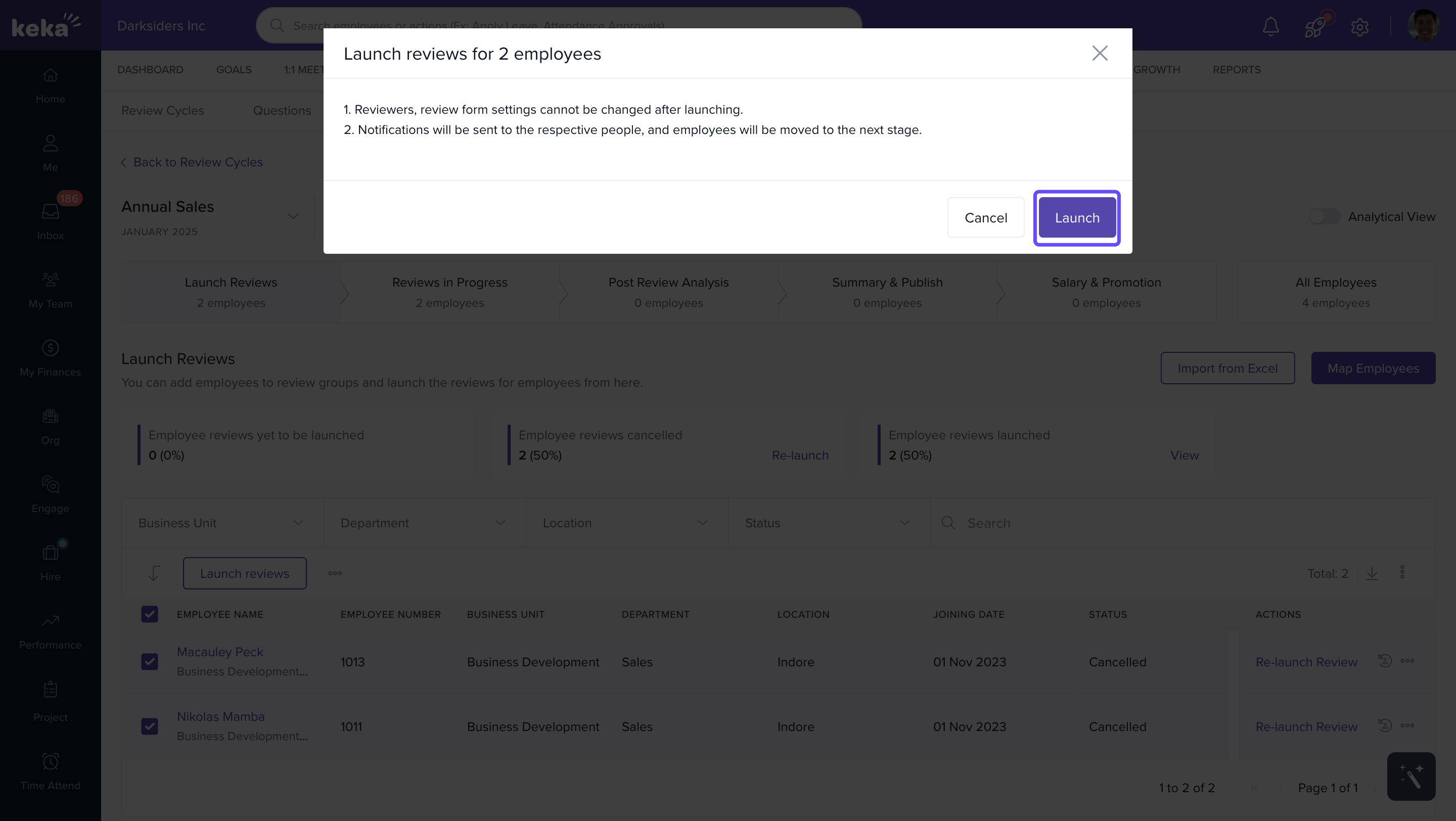1456x821 pixels.
Task: Uncheck the select-all header checkbox
Action: pyautogui.click(x=150, y=614)
